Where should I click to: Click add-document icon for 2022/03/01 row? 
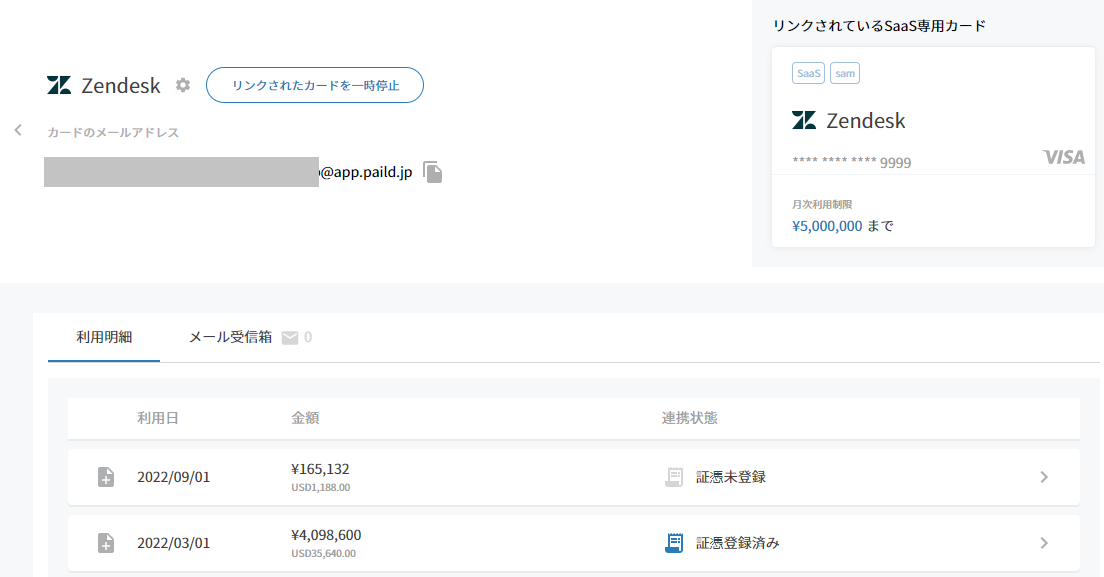pyautogui.click(x=106, y=543)
